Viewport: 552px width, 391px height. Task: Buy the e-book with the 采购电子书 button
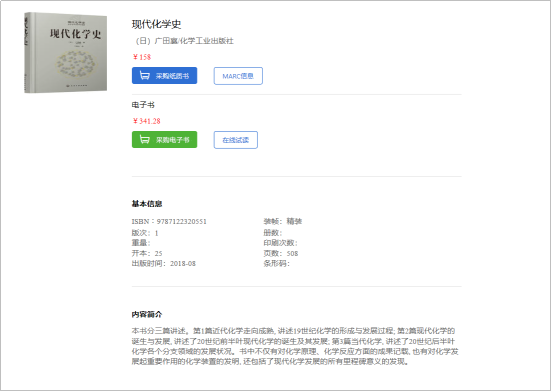pos(164,140)
